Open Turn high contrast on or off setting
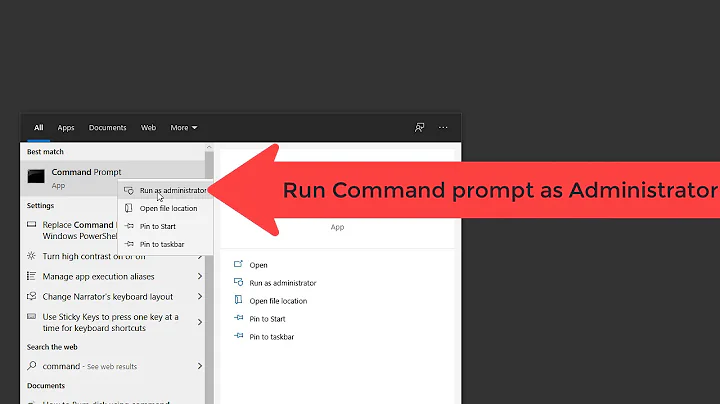The height and width of the screenshot is (404, 720). [x=112, y=256]
